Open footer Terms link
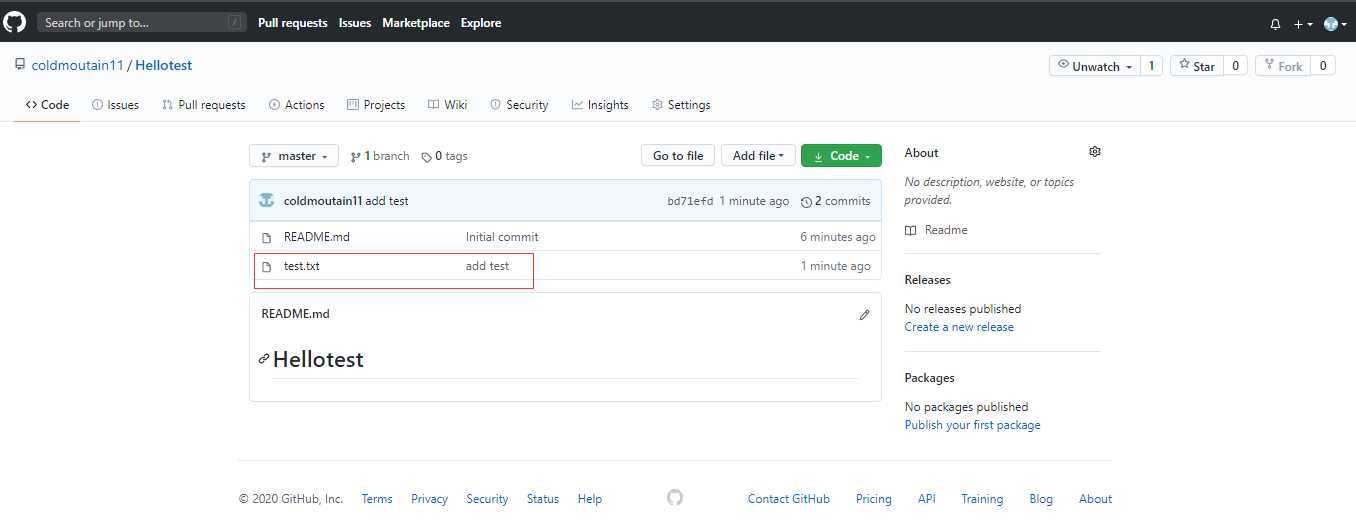 (377, 499)
